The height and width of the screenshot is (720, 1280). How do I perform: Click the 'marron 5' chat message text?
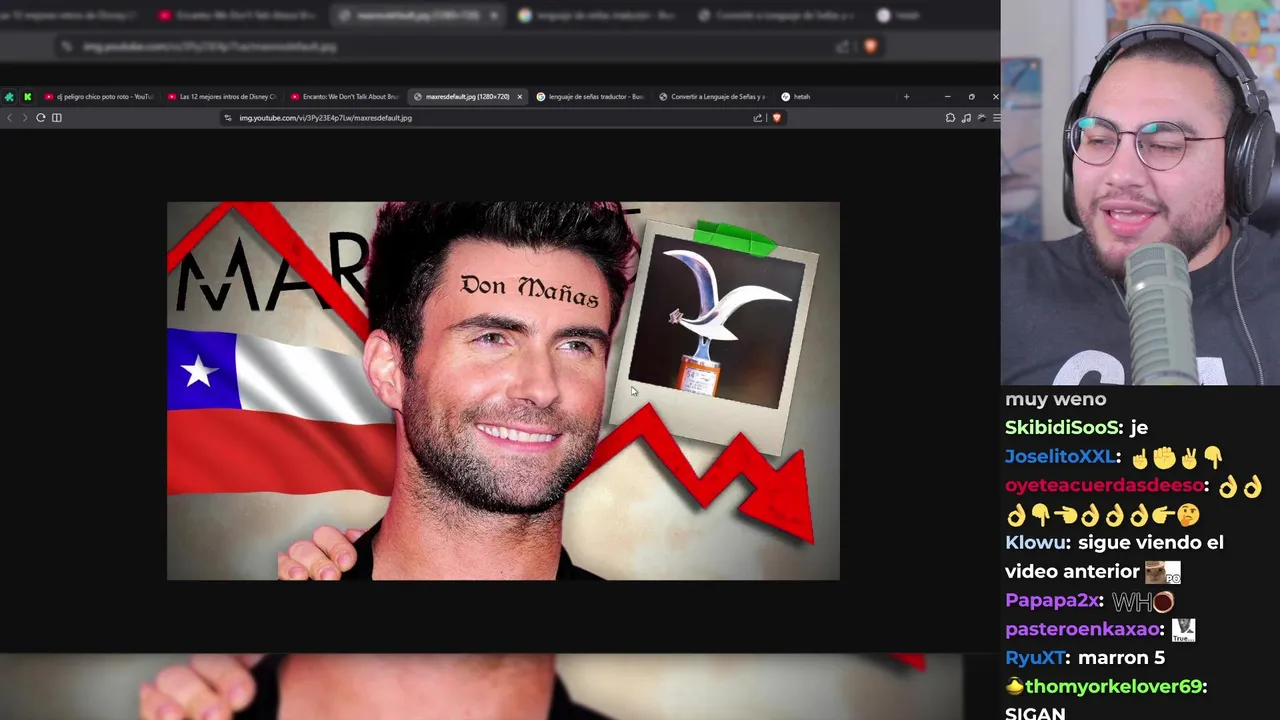pyautogui.click(x=1121, y=658)
